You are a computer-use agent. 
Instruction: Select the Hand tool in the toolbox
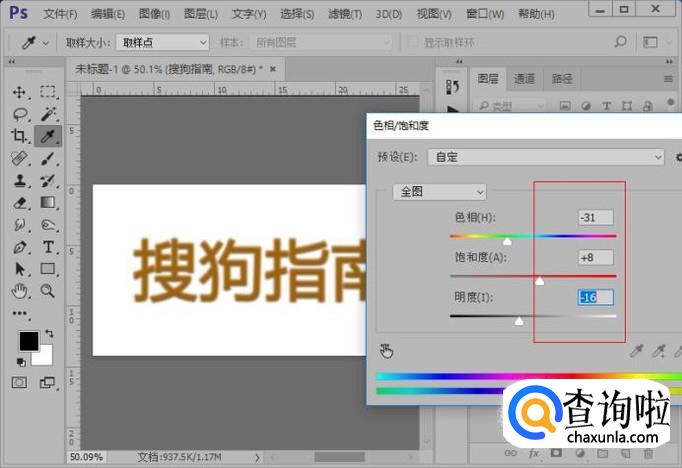(x=20, y=291)
